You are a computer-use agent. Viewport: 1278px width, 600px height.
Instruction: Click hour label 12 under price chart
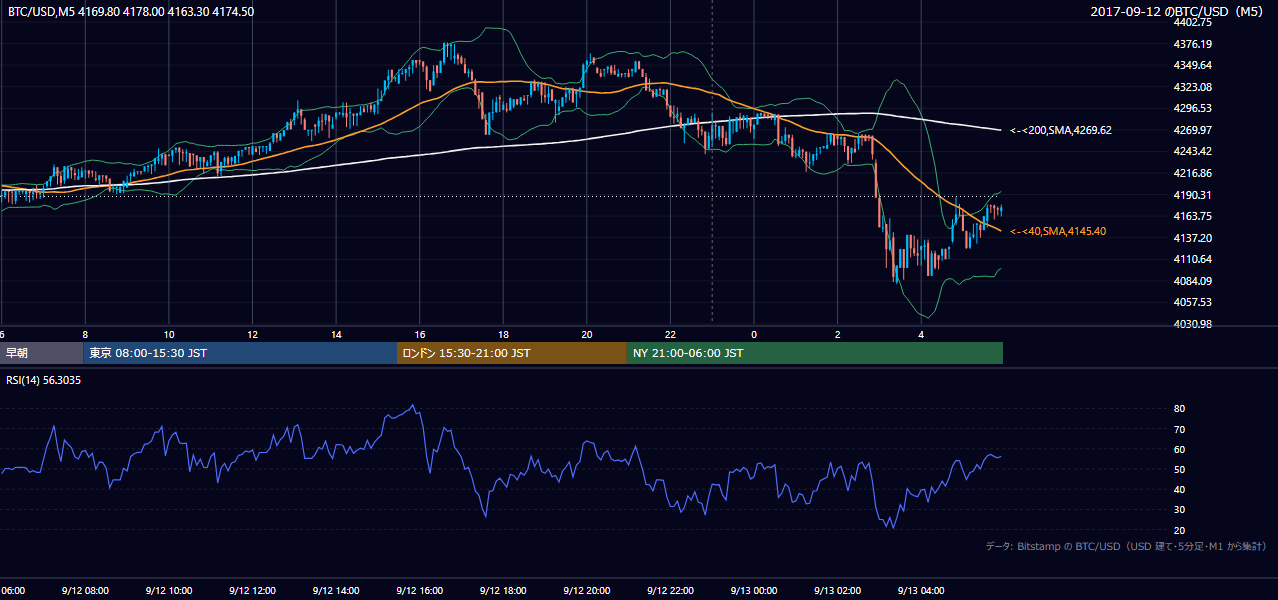pyautogui.click(x=253, y=335)
